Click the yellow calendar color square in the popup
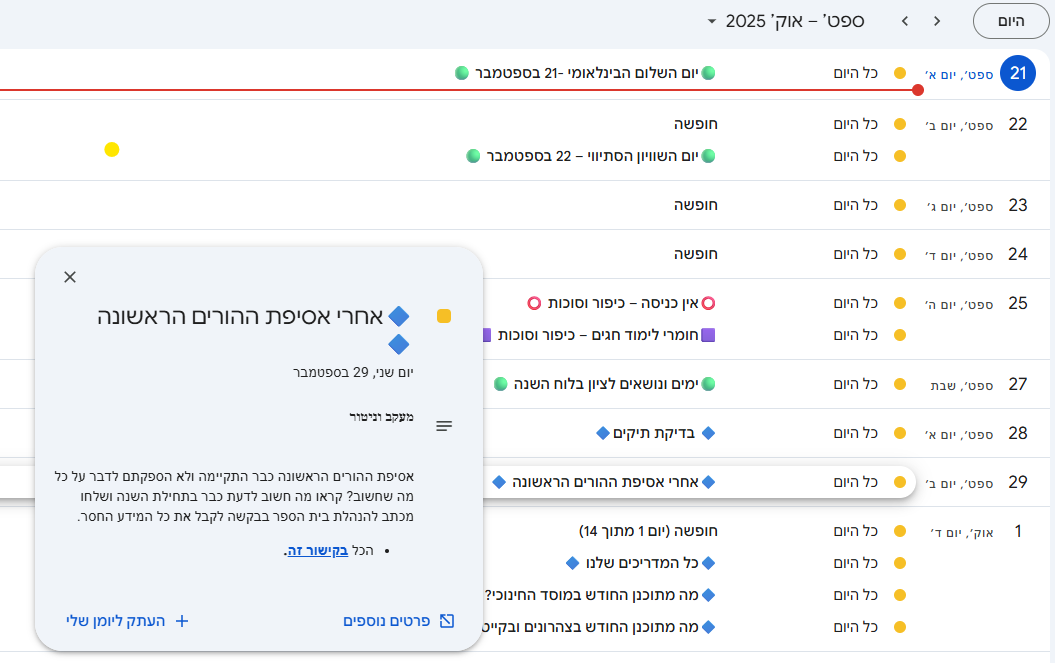 444,317
